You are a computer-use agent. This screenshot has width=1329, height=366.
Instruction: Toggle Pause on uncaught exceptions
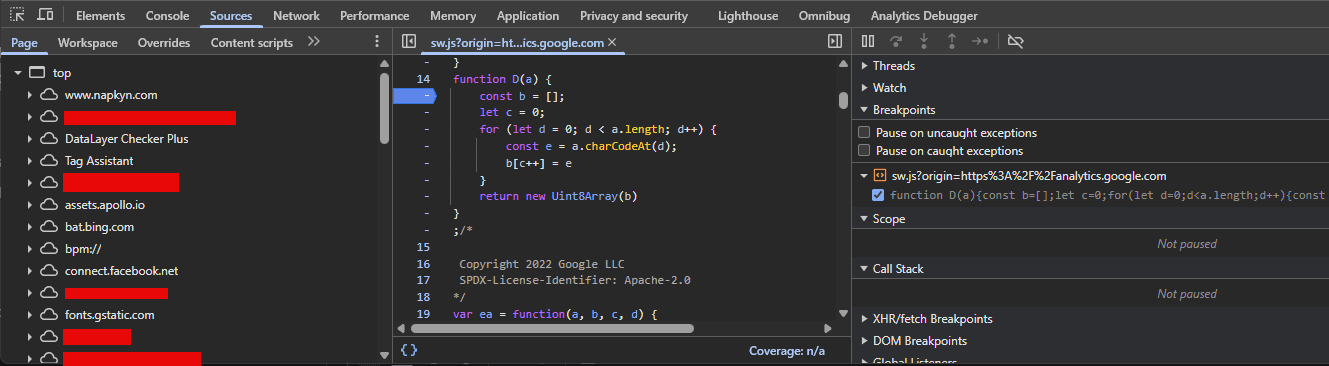[865, 132]
